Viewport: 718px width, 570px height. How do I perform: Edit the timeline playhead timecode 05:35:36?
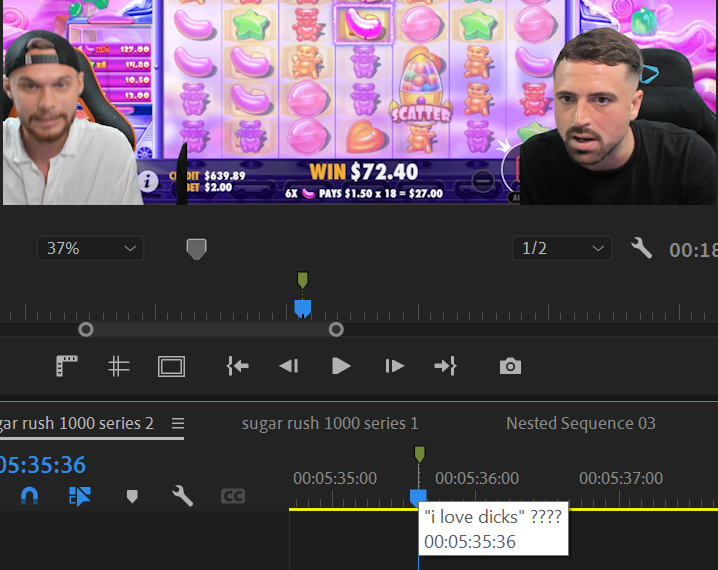click(x=43, y=465)
